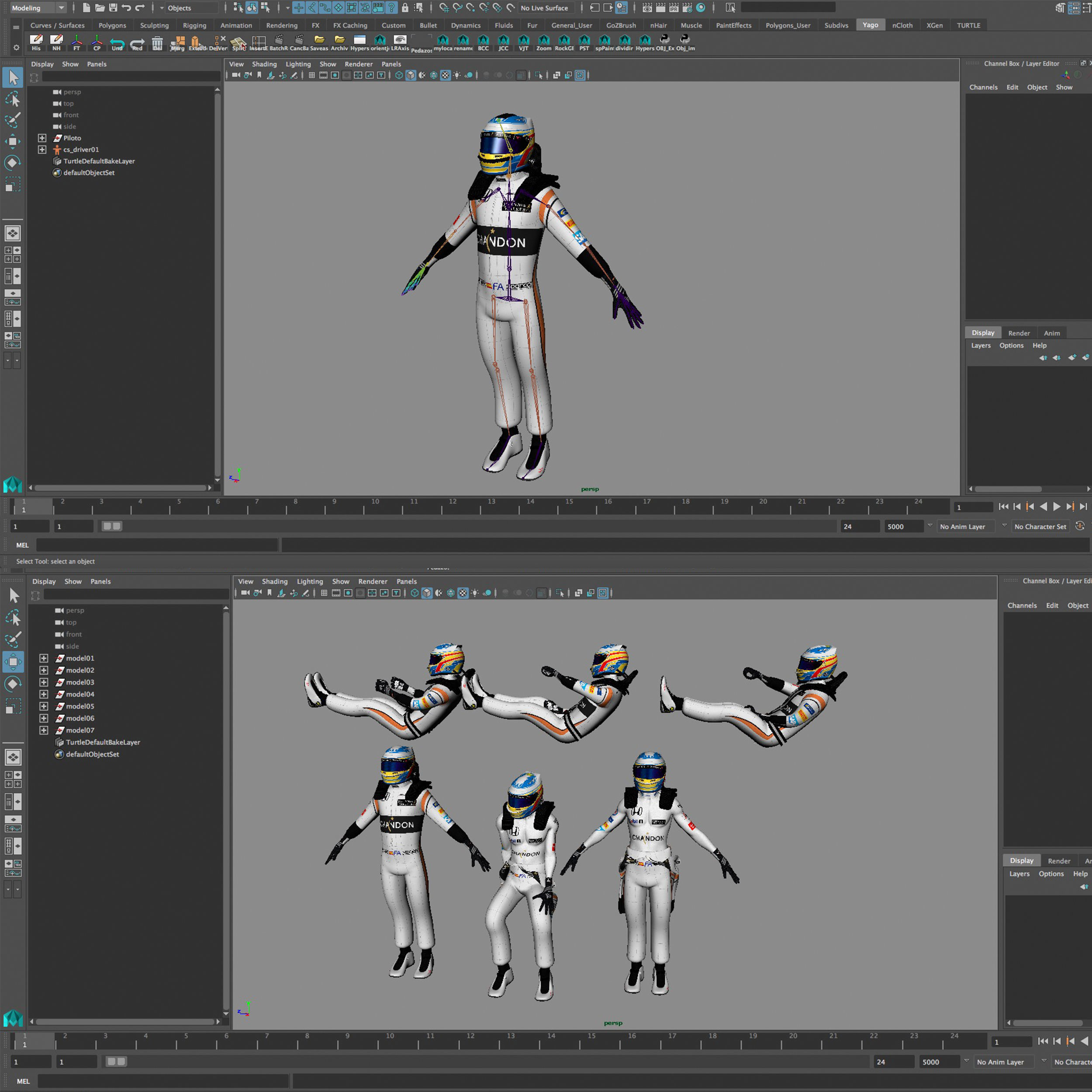Click the Save scene icon in status line

point(113,8)
